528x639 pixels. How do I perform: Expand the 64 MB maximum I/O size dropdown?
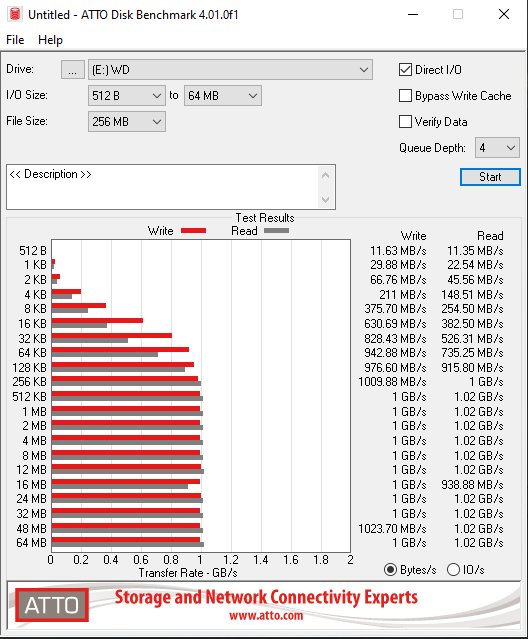(x=223, y=96)
